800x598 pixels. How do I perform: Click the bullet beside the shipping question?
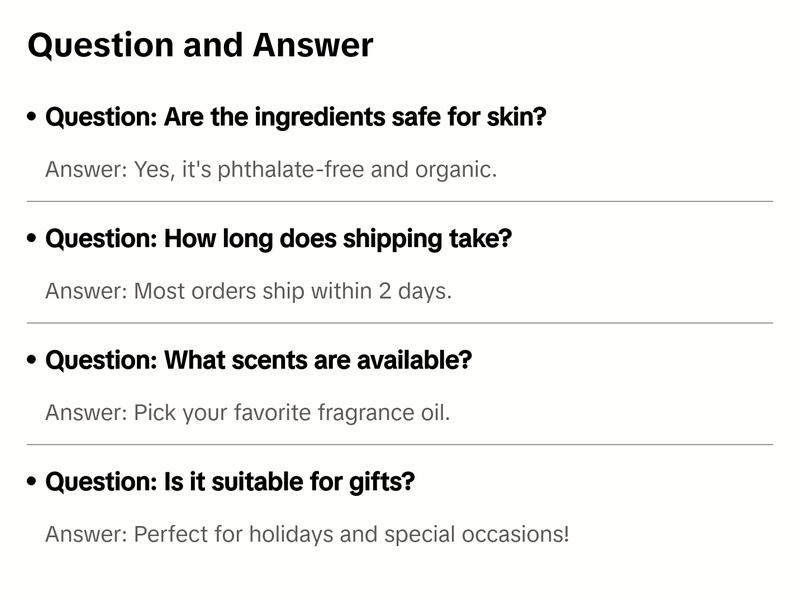pyautogui.click(x=32, y=239)
